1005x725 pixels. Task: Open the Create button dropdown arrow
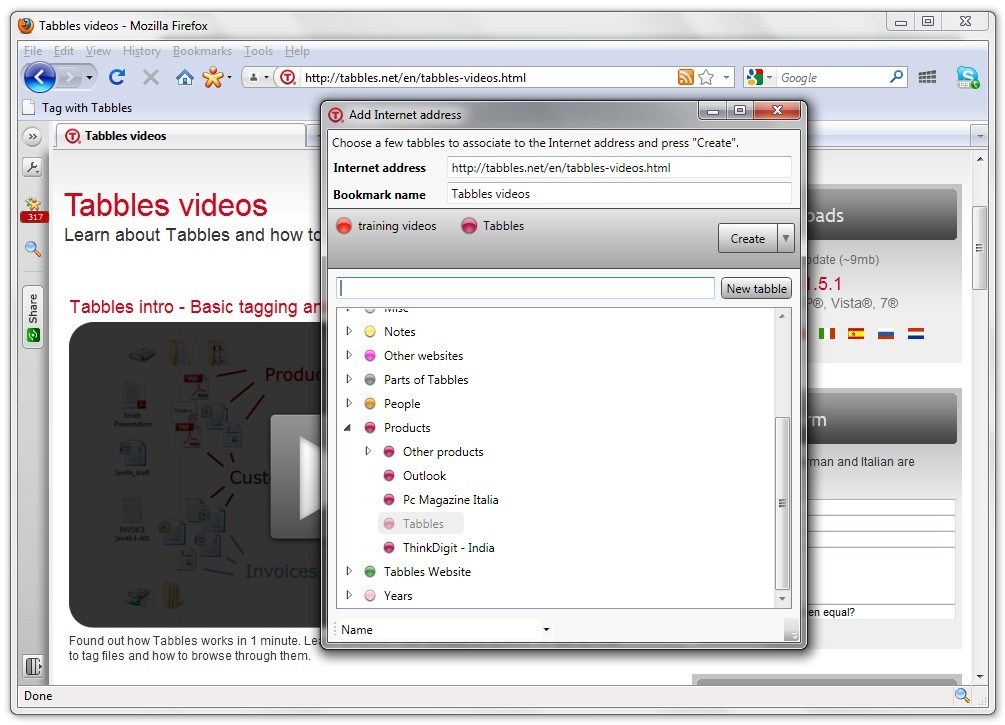[786, 238]
